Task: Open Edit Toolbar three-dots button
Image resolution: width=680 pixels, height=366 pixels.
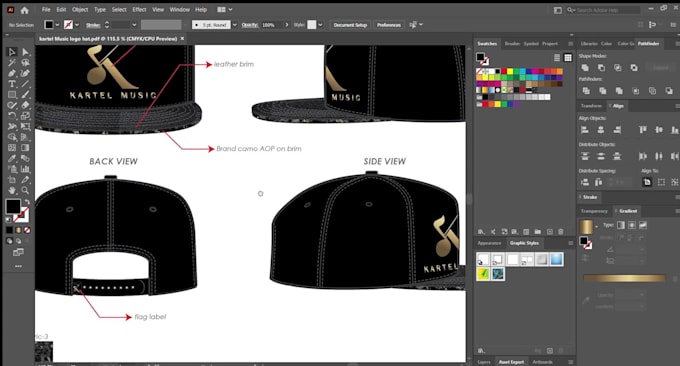Action: (18, 266)
